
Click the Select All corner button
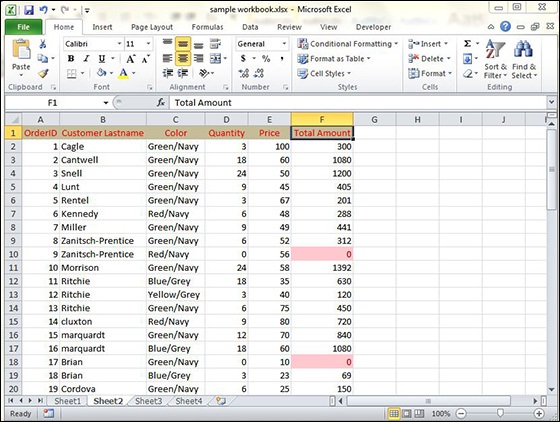pos(14,119)
